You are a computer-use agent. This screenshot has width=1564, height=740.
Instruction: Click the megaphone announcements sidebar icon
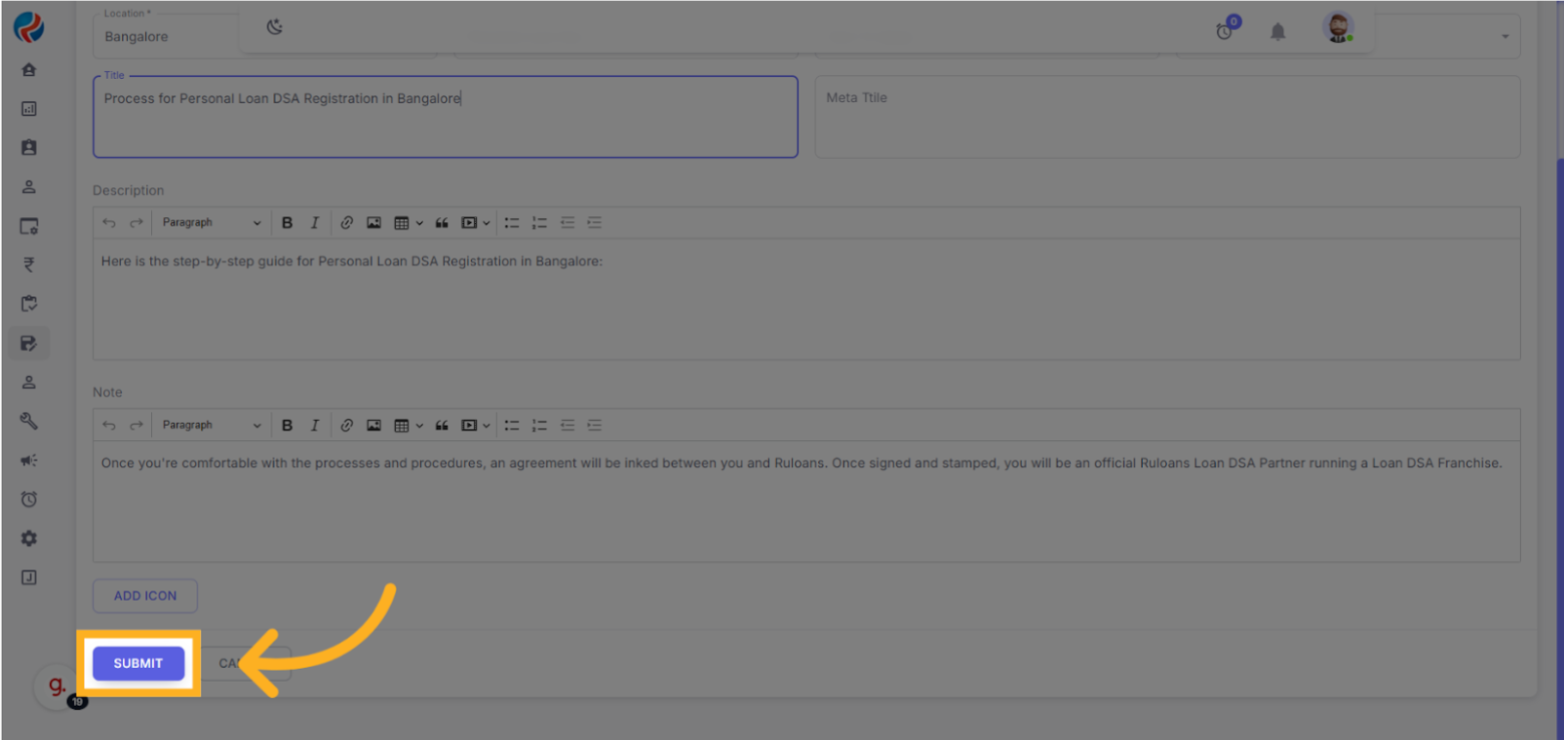click(29, 460)
